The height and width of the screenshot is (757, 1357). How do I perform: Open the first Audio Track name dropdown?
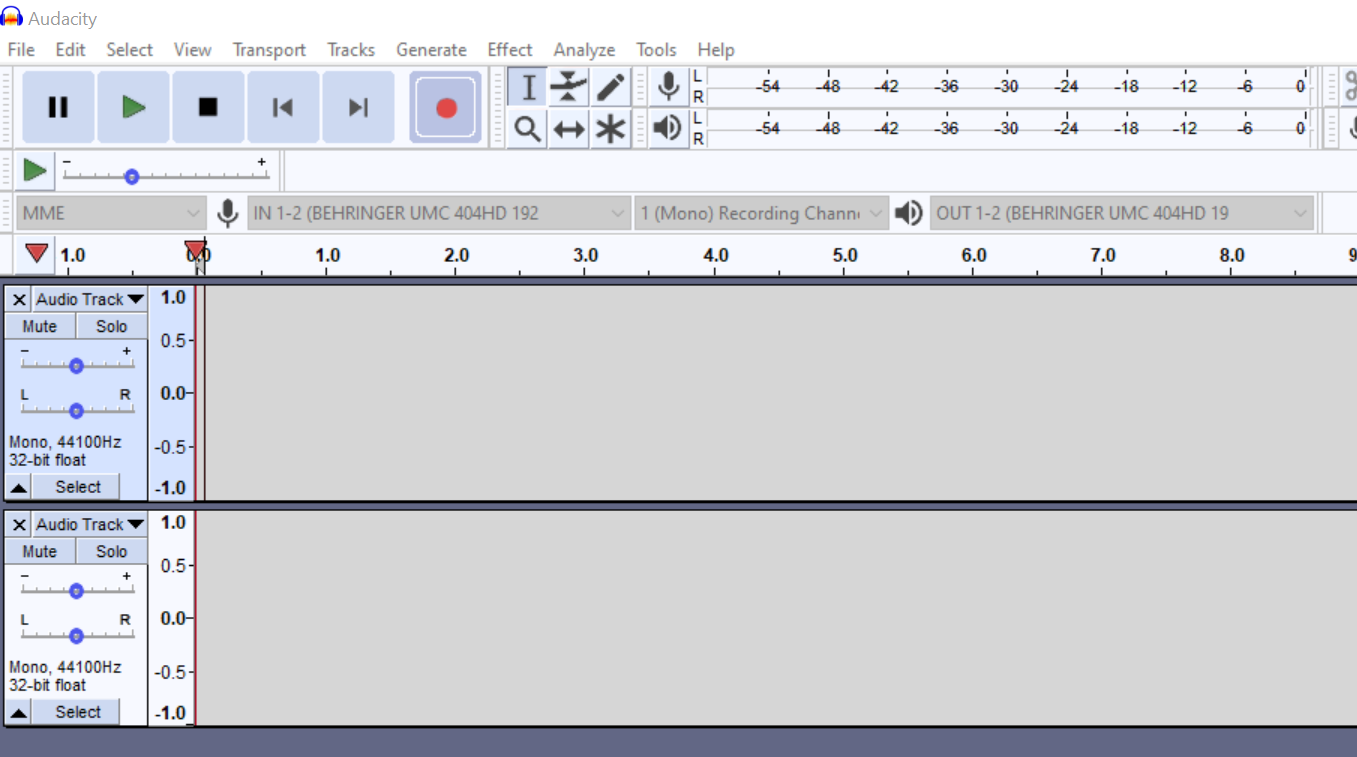pyautogui.click(x=90, y=299)
